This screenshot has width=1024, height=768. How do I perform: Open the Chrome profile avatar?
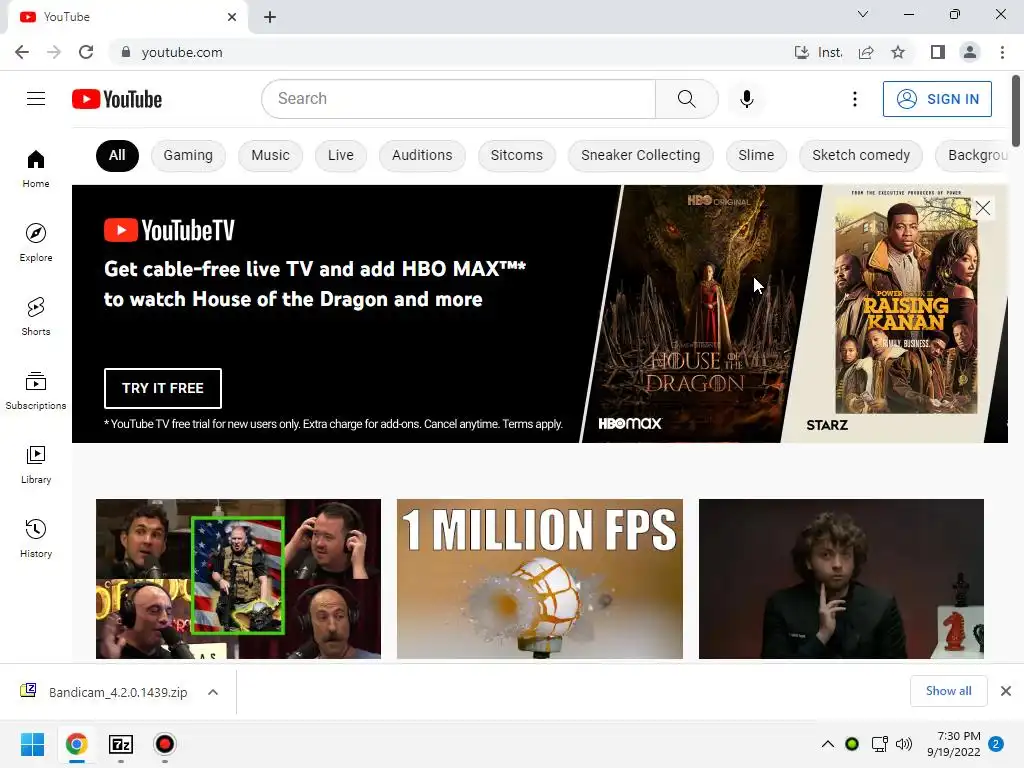pos(970,52)
